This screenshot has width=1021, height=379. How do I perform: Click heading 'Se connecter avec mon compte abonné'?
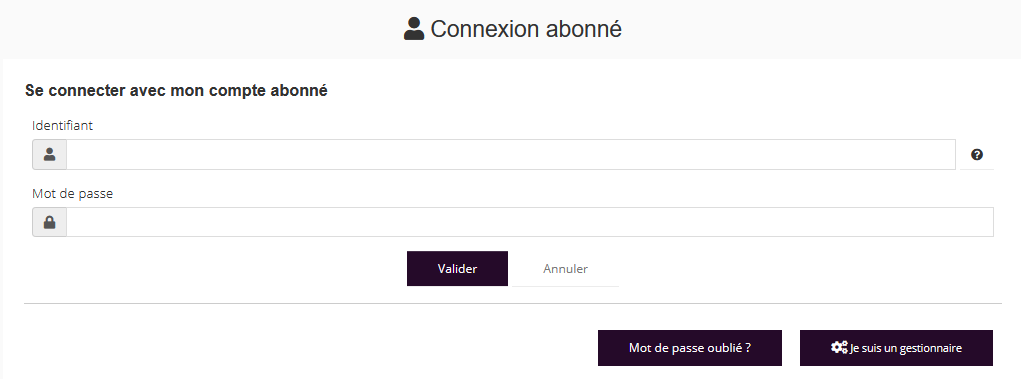(176, 91)
